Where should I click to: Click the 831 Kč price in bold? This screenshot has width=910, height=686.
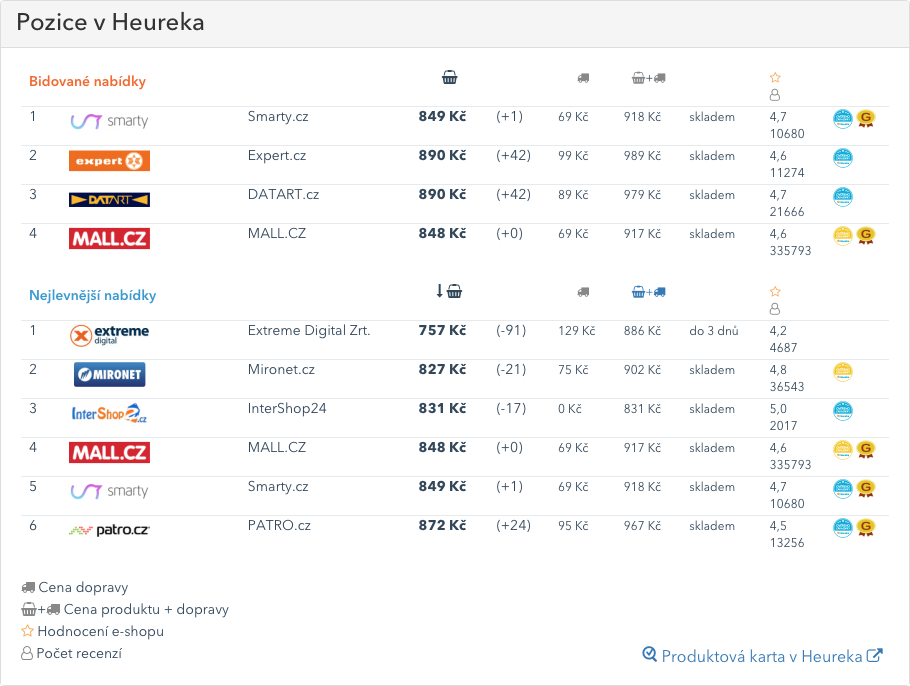[442, 409]
